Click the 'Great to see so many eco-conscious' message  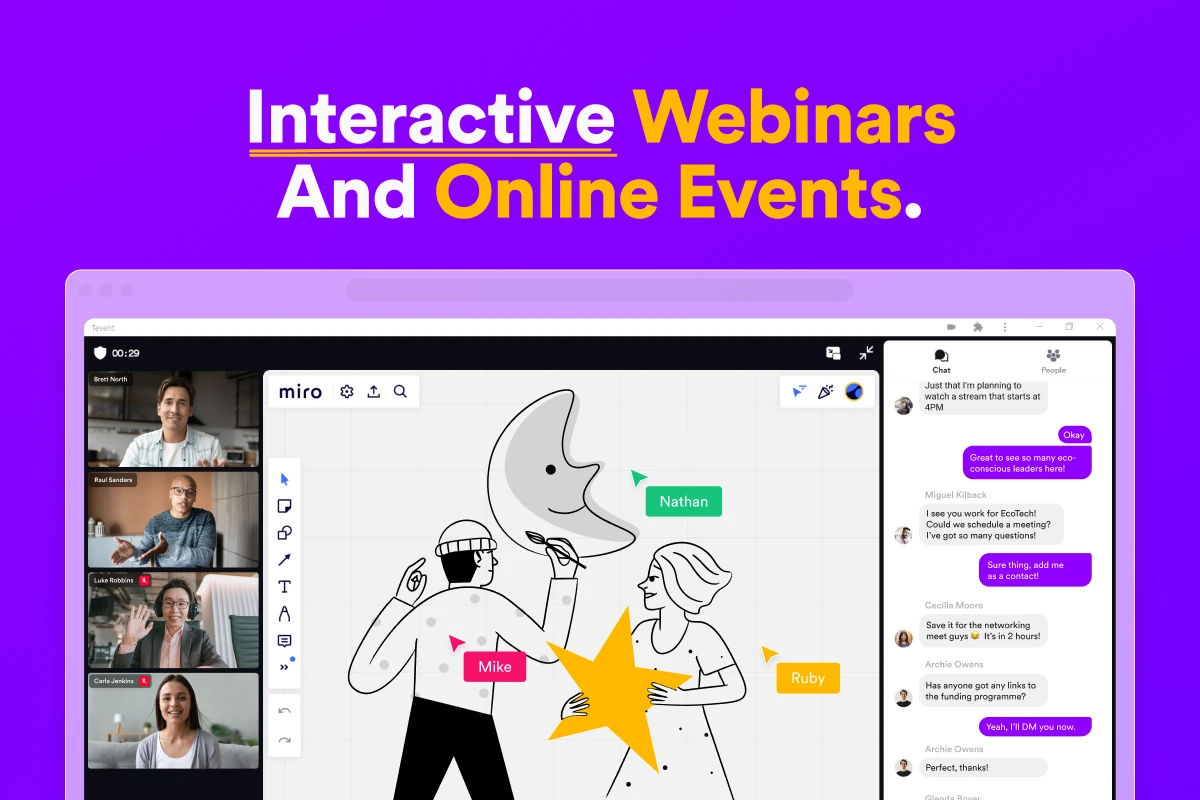1027,462
